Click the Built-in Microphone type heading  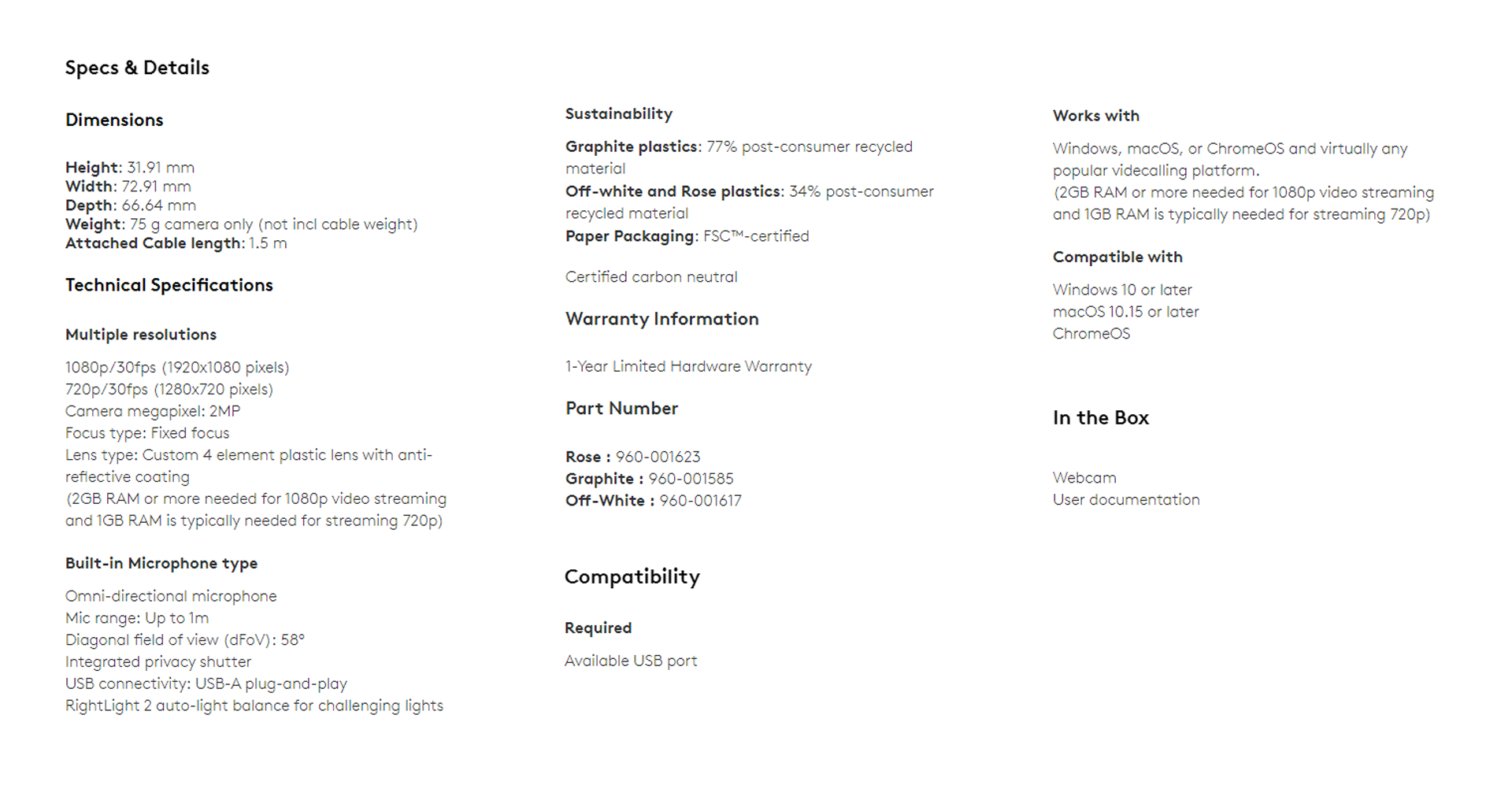coord(161,563)
